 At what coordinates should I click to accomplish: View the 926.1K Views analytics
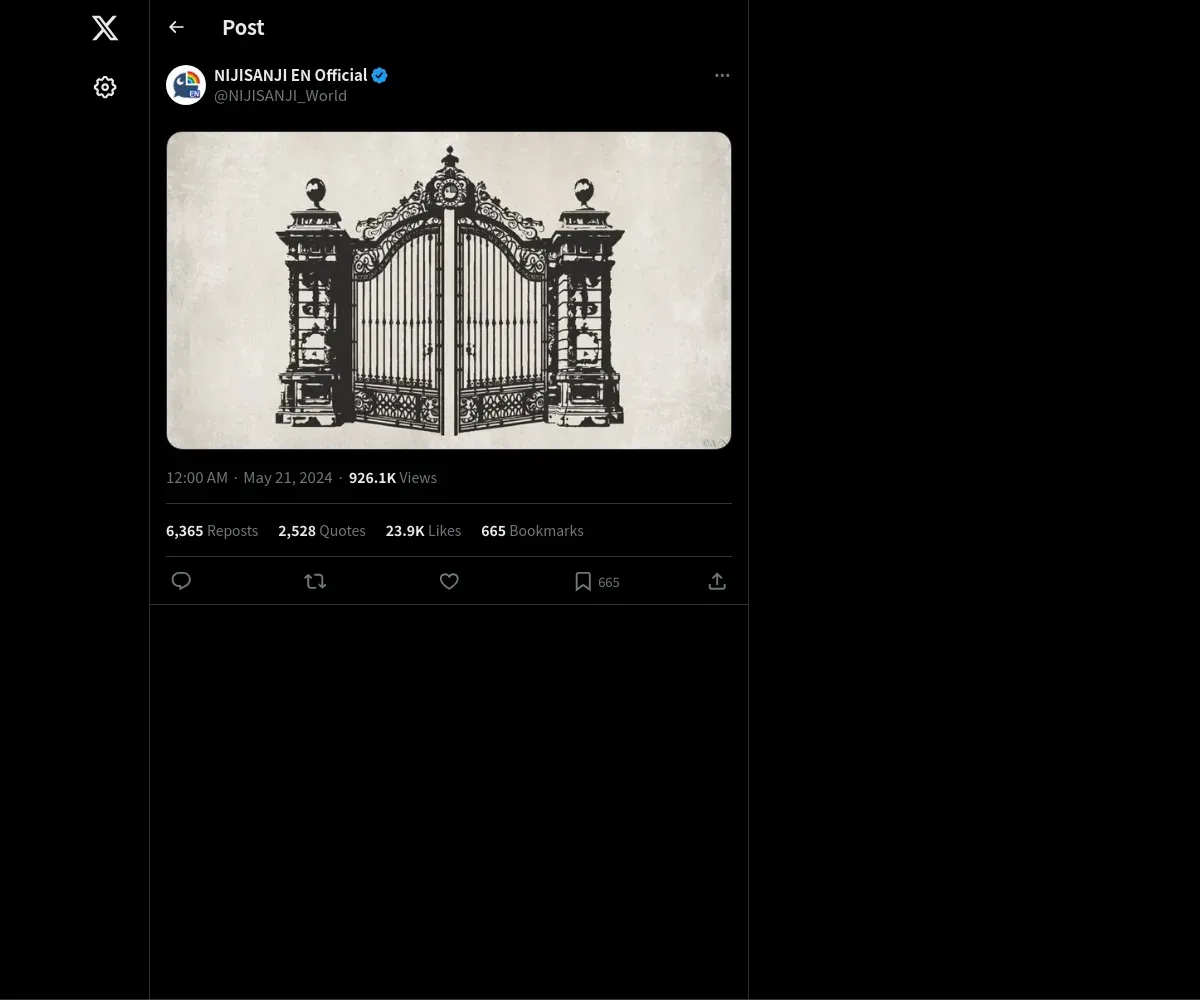(x=393, y=478)
